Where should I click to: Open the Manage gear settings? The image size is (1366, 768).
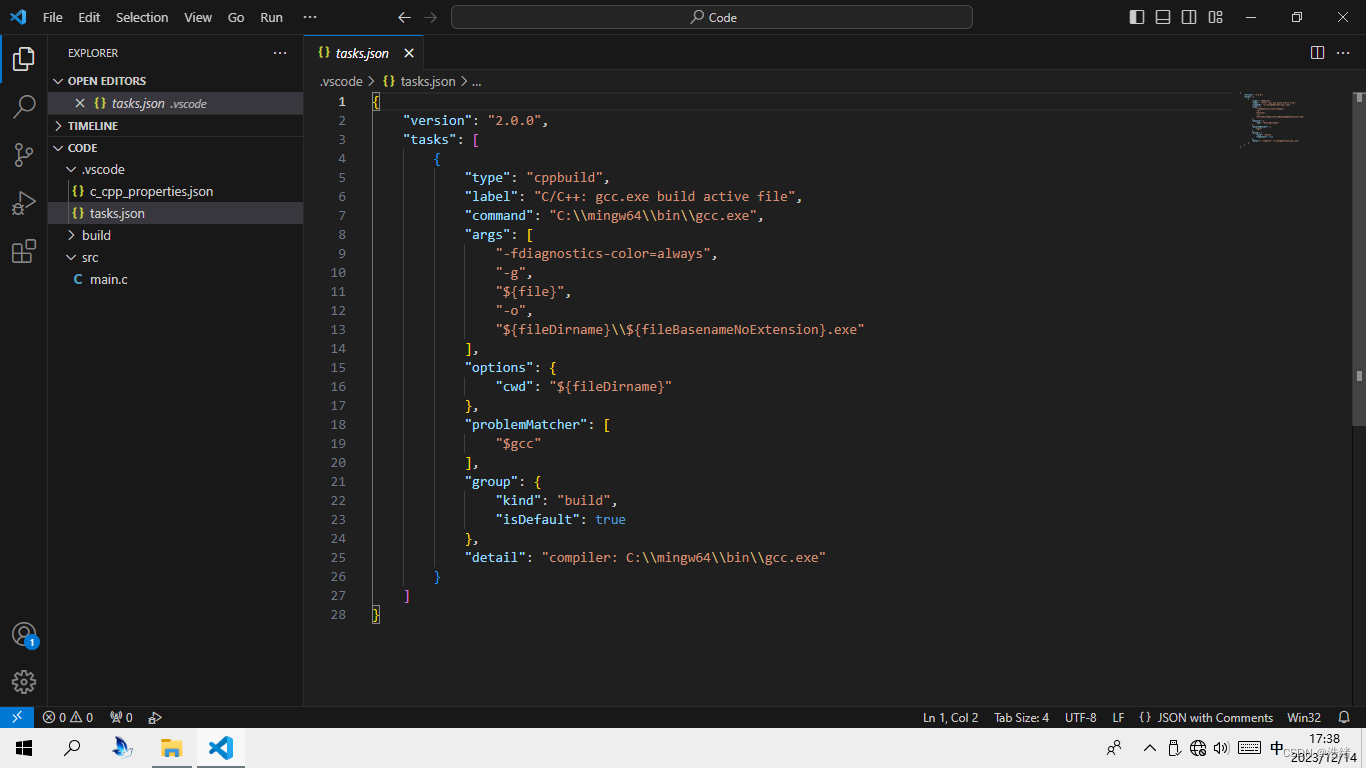point(24,682)
